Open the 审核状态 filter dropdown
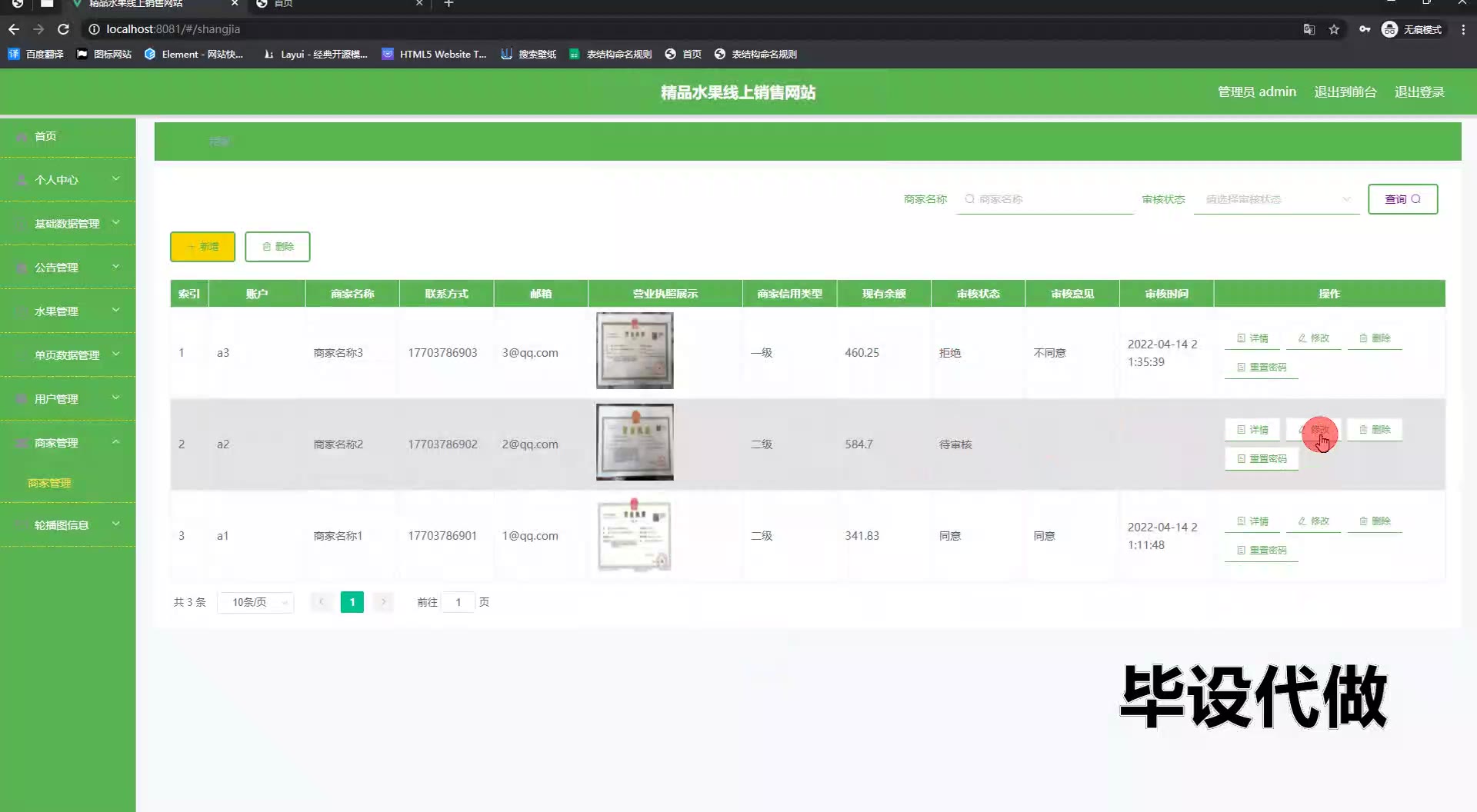The width and height of the screenshot is (1477, 812). (1275, 199)
